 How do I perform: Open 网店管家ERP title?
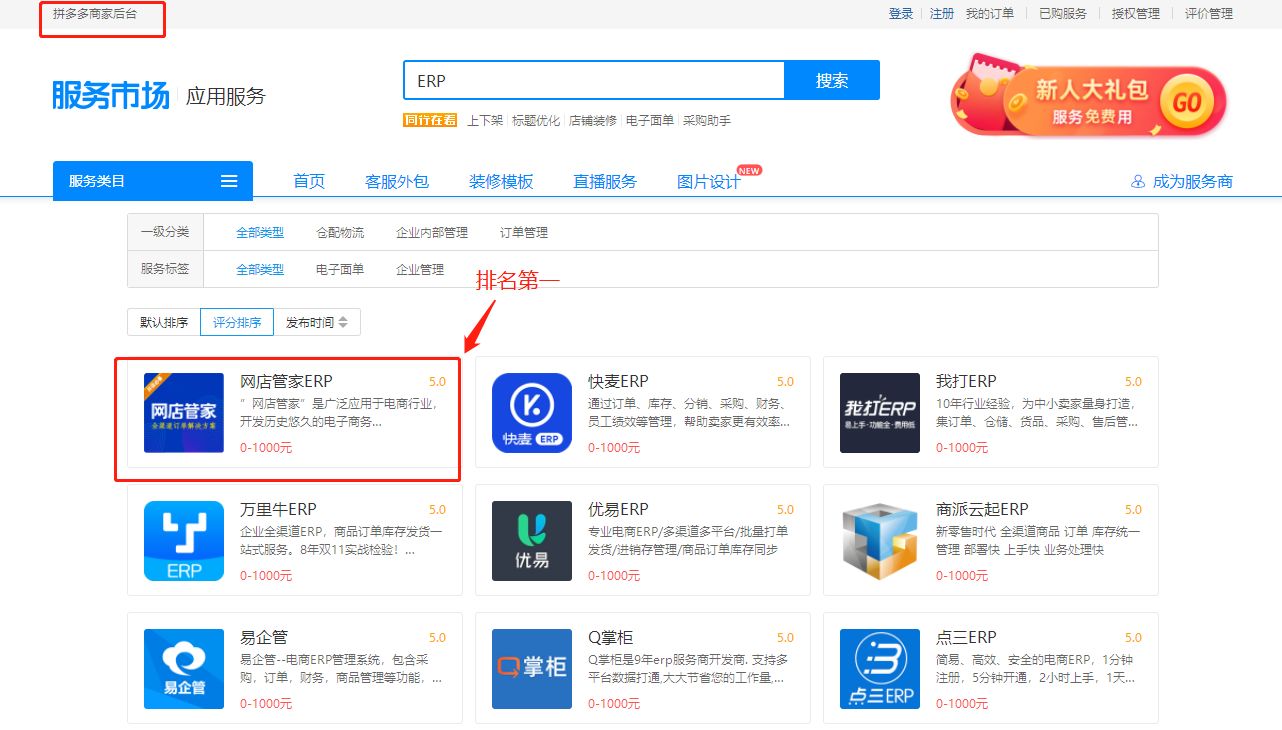pos(286,381)
